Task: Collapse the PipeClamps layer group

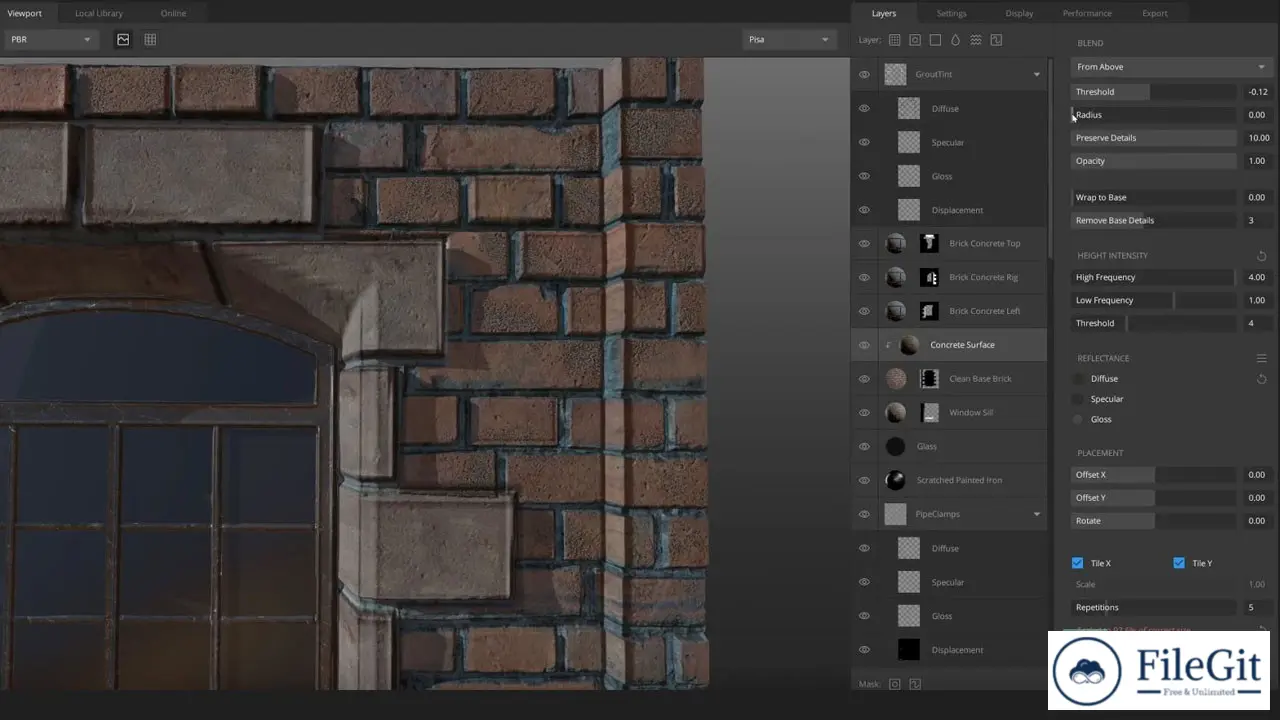Action: (1036, 514)
